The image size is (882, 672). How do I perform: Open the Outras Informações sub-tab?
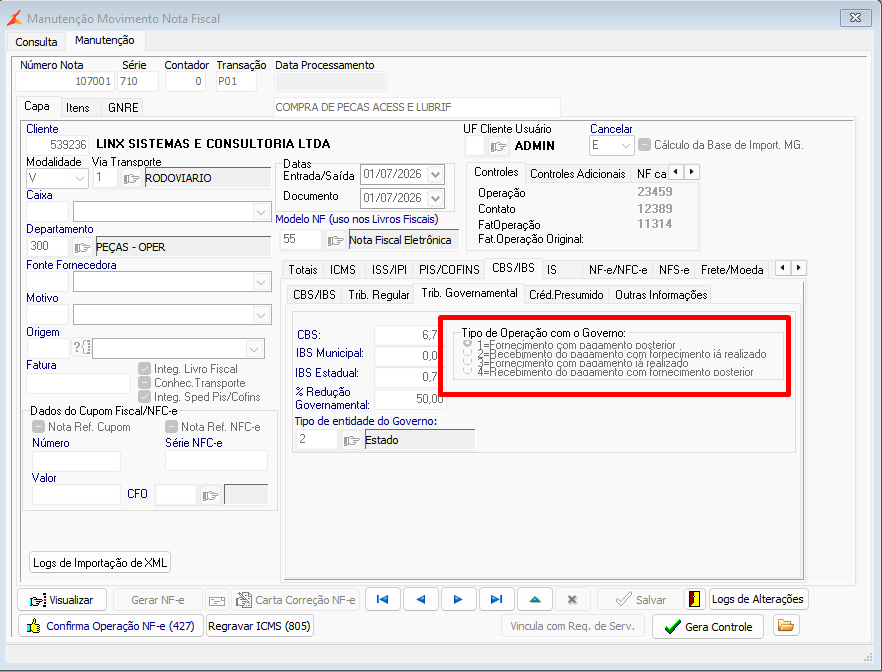click(x=661, y=295)
